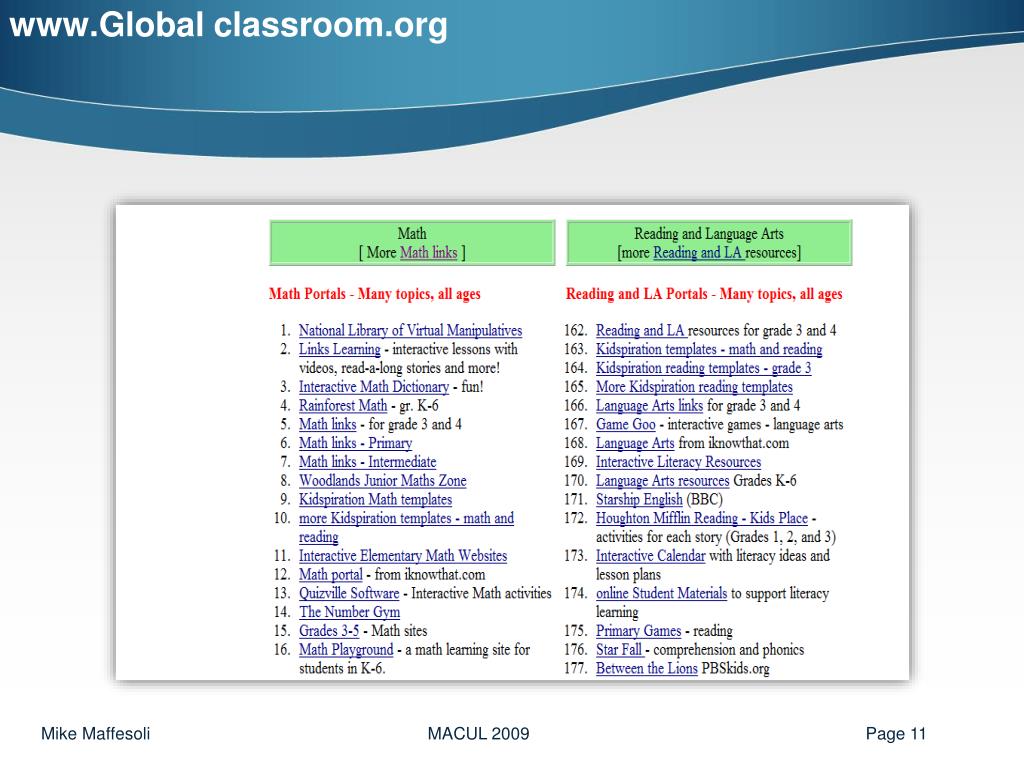Click the MACUL 2009 footer text
This screenshot has height=768, width=1024.
478,733
